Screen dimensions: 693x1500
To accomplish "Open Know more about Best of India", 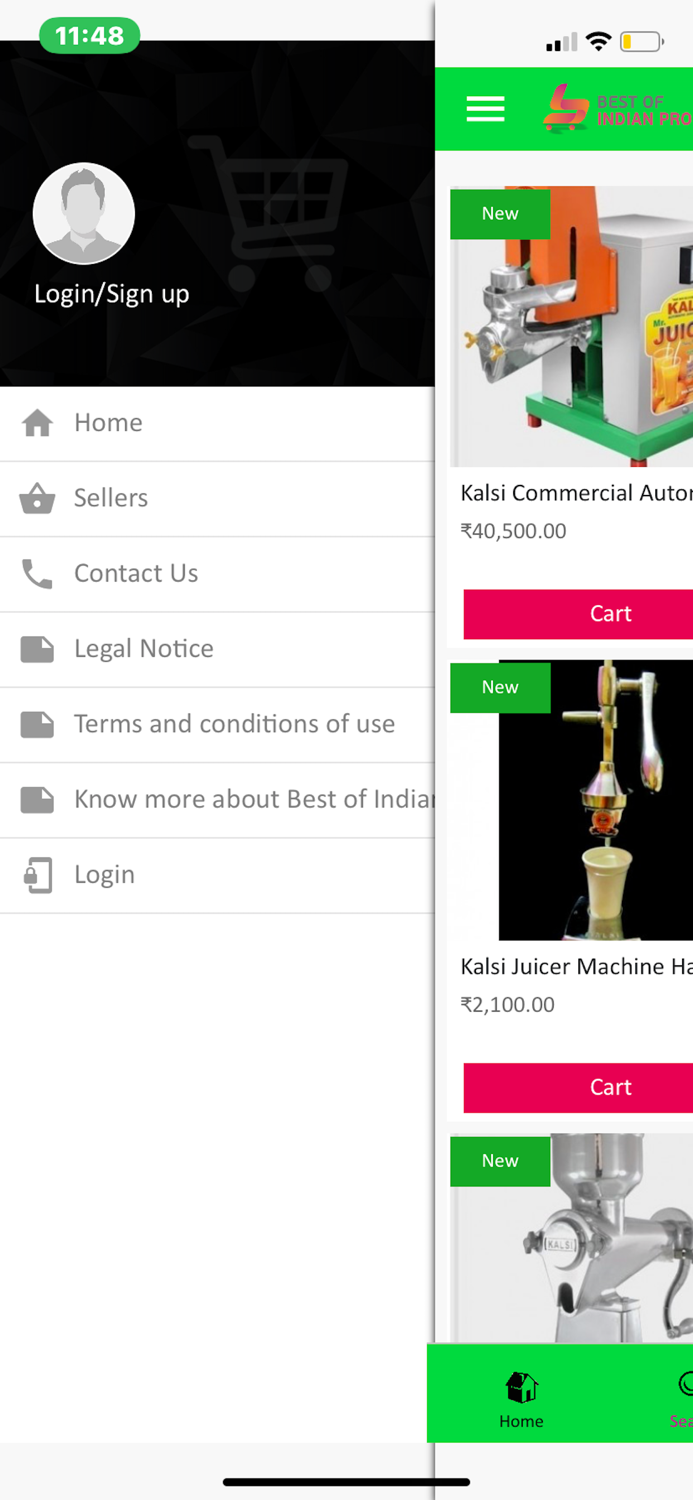I will tap(217, 800).
